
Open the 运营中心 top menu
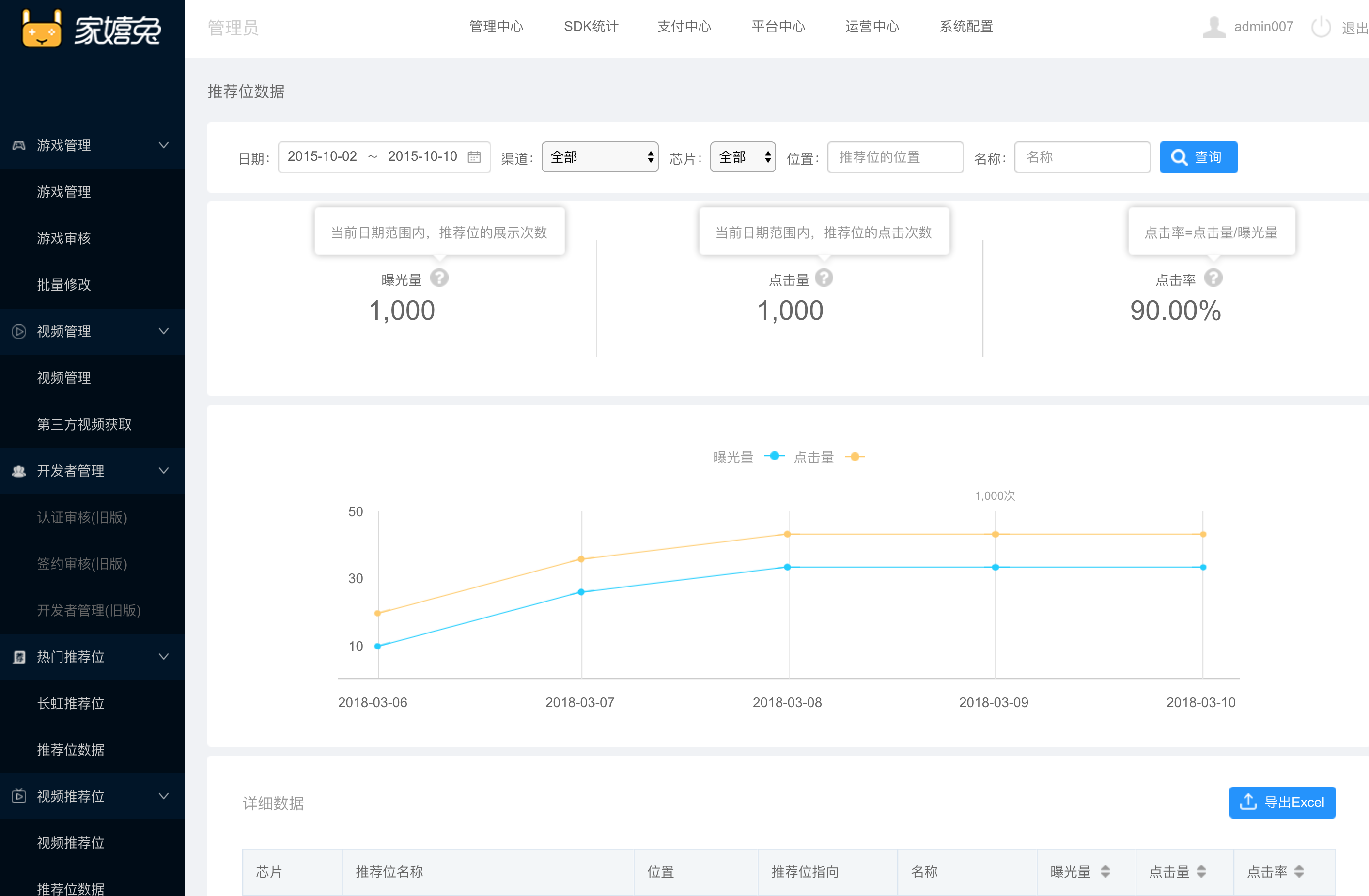coord(871,27)
